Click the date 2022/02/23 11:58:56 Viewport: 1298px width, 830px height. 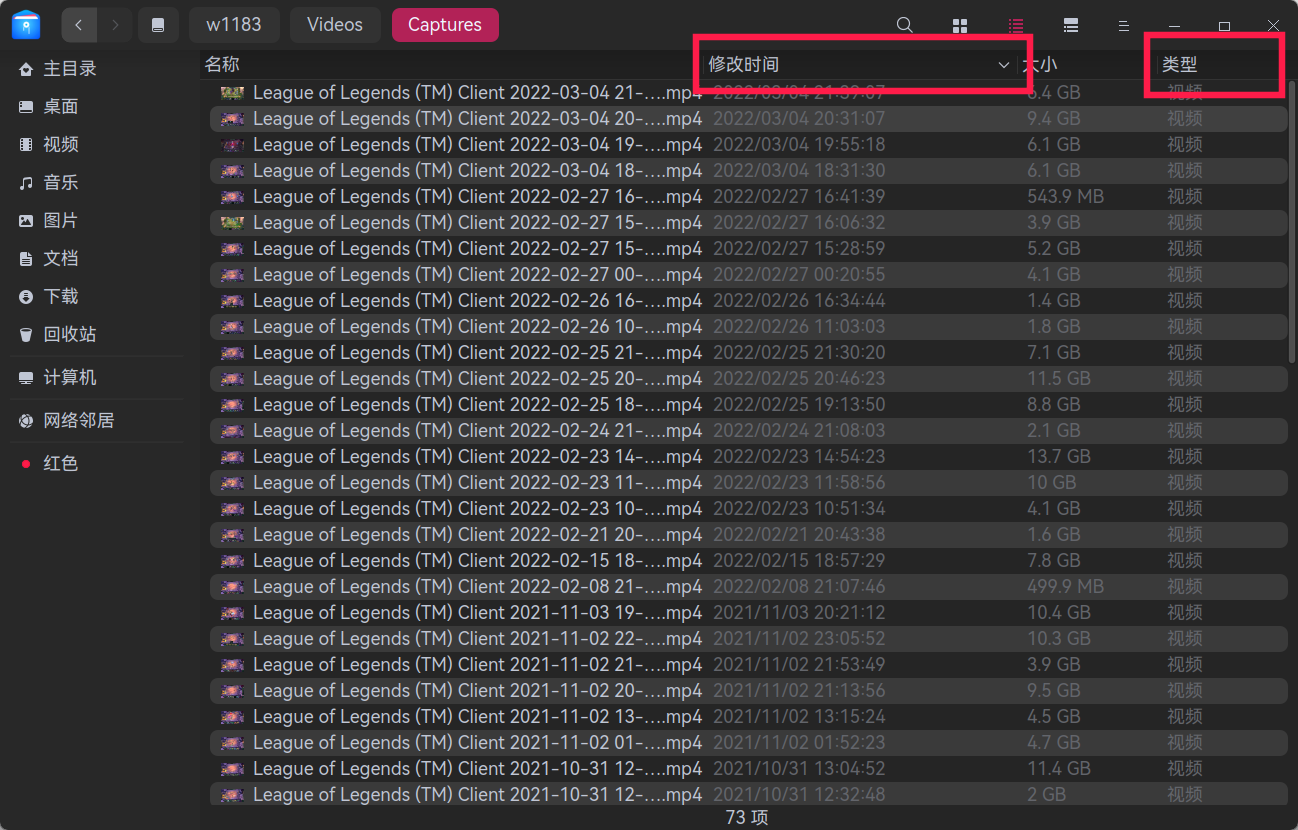click(x=799, y=483)
